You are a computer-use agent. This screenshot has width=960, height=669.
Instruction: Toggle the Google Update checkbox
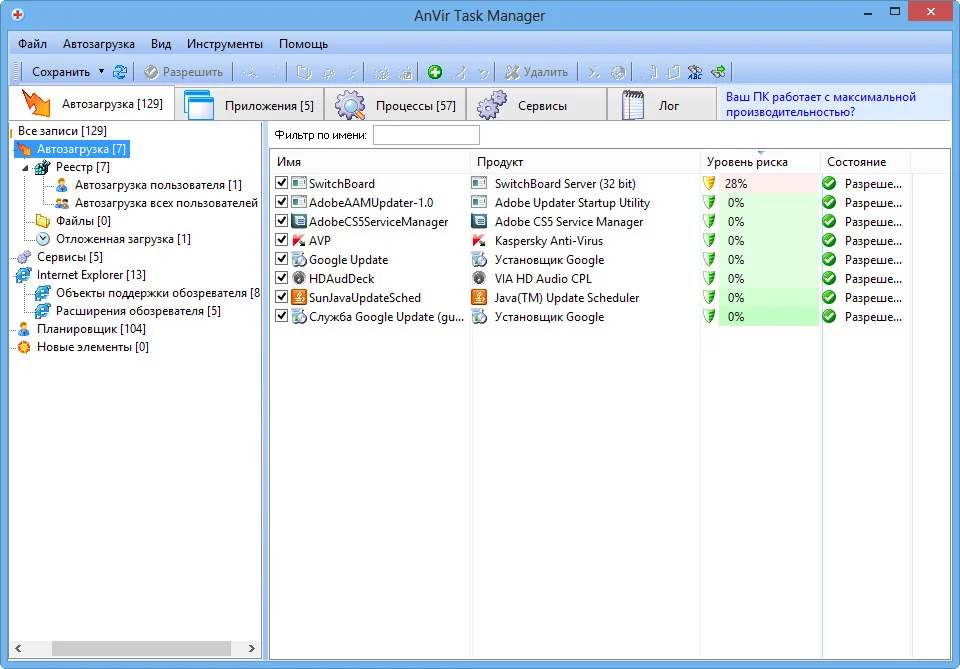pos(282,258)
